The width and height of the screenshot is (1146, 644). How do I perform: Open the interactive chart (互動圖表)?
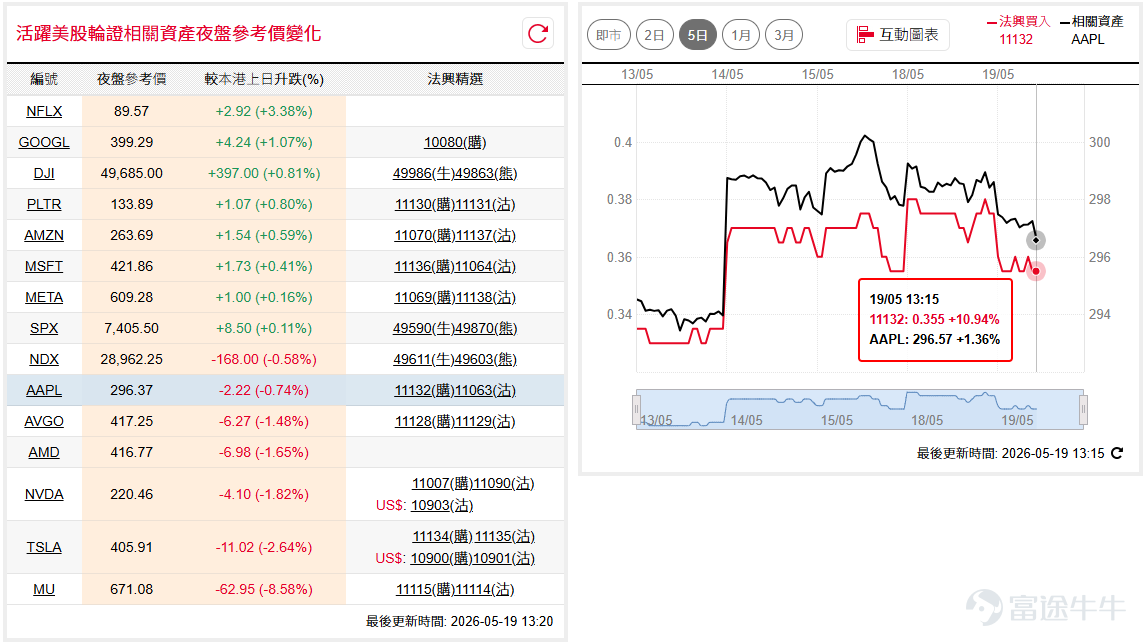tap(898, 35)
